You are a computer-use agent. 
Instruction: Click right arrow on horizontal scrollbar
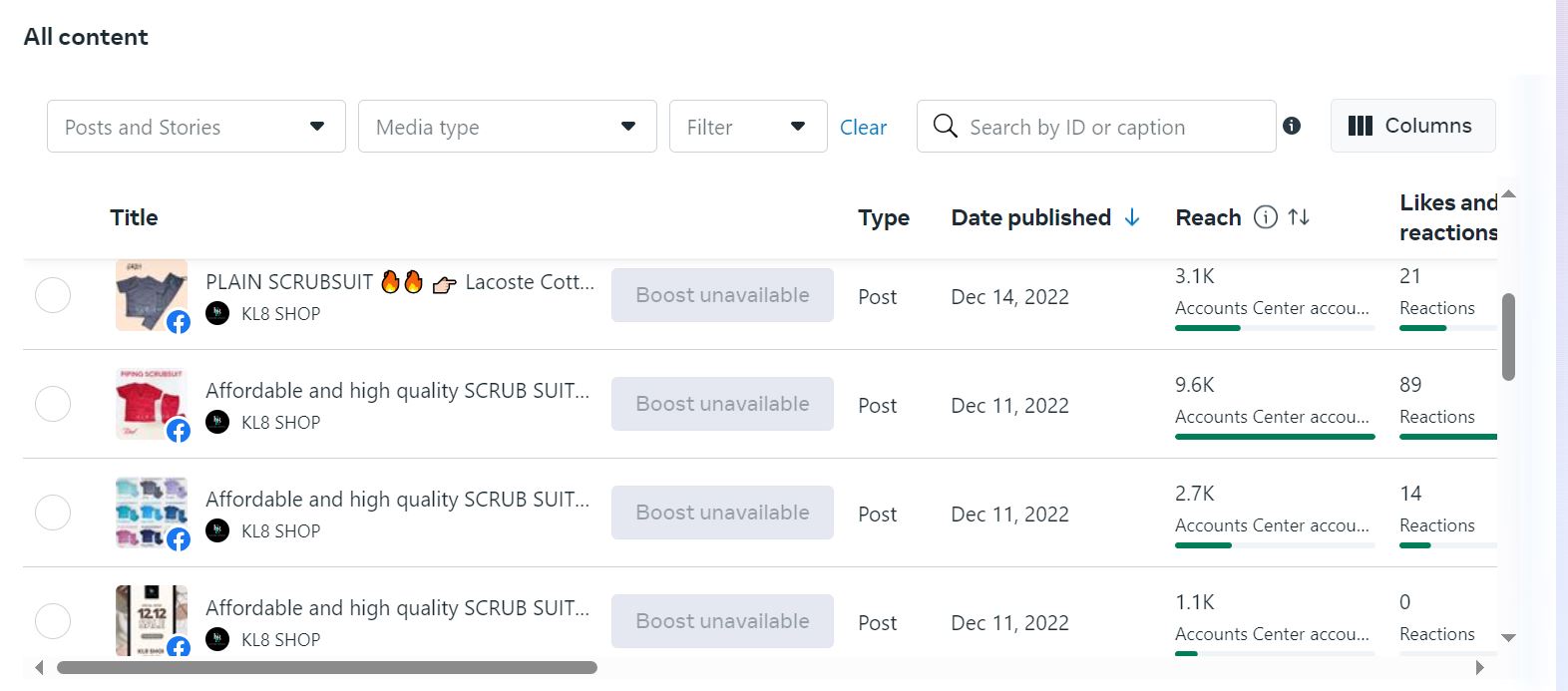1479,667
